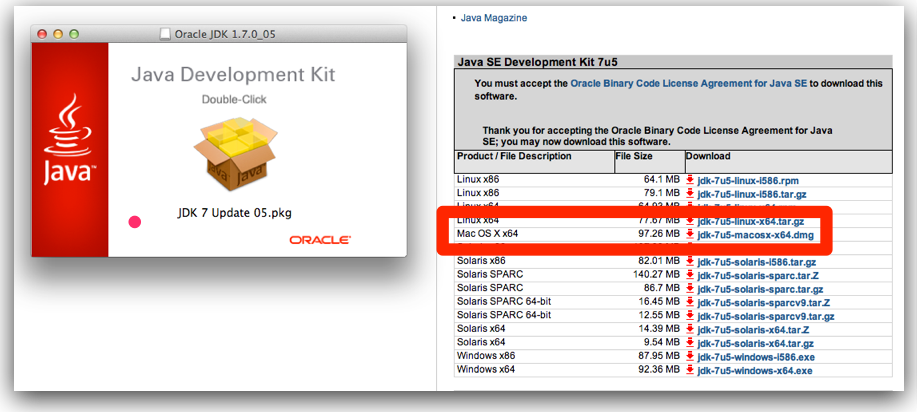This screenshot has height=412, width=917.
Task: Click the '82.01 MB' file size cell
Action: coord(660,261)
